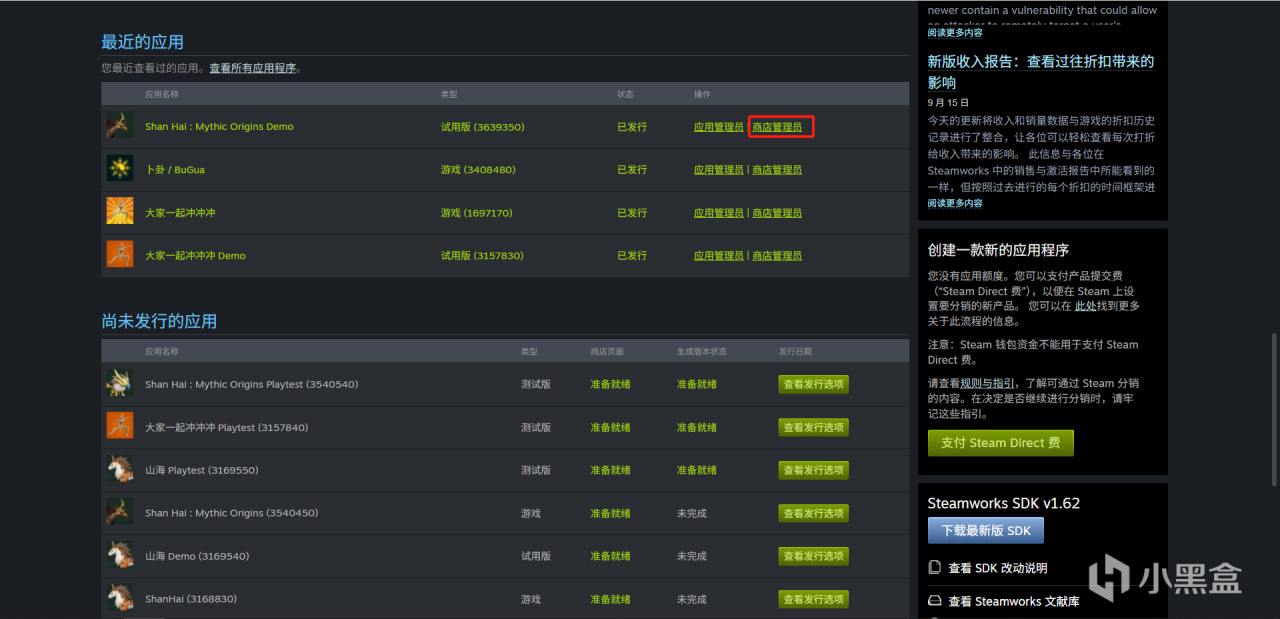Click 准备就绪 store page status for ShanHai (3168830)
This screenshot has width=1280, height=619.
610,600
